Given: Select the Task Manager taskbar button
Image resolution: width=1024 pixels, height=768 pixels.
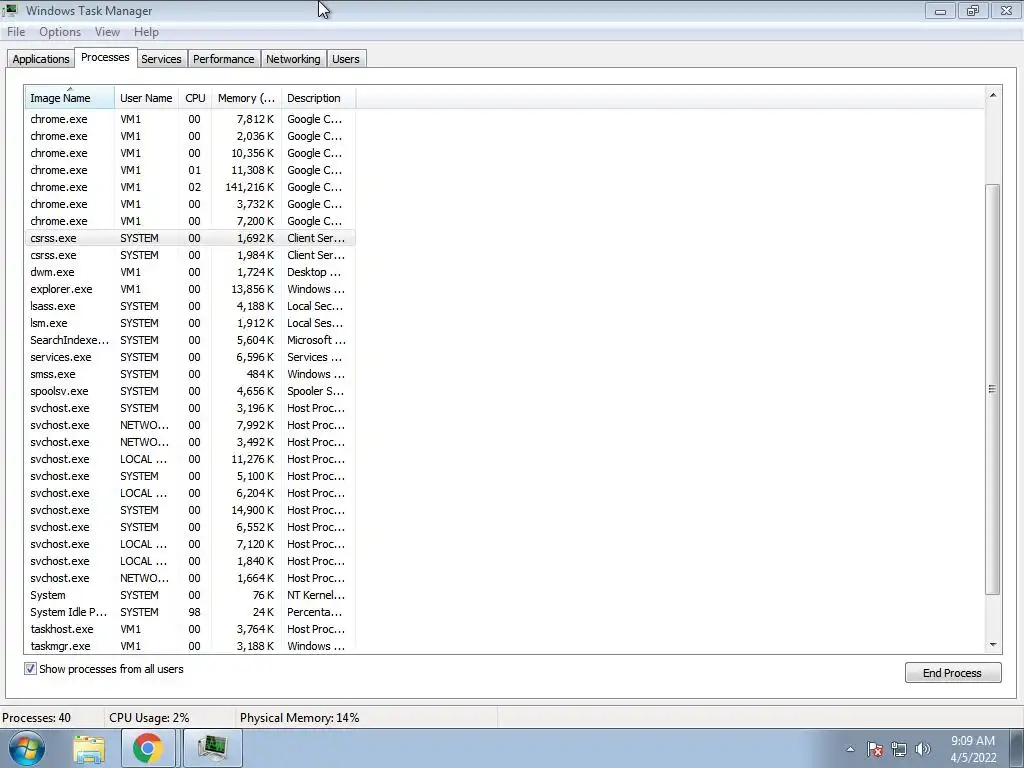Looking at the screenshot, I should (212, 749).
